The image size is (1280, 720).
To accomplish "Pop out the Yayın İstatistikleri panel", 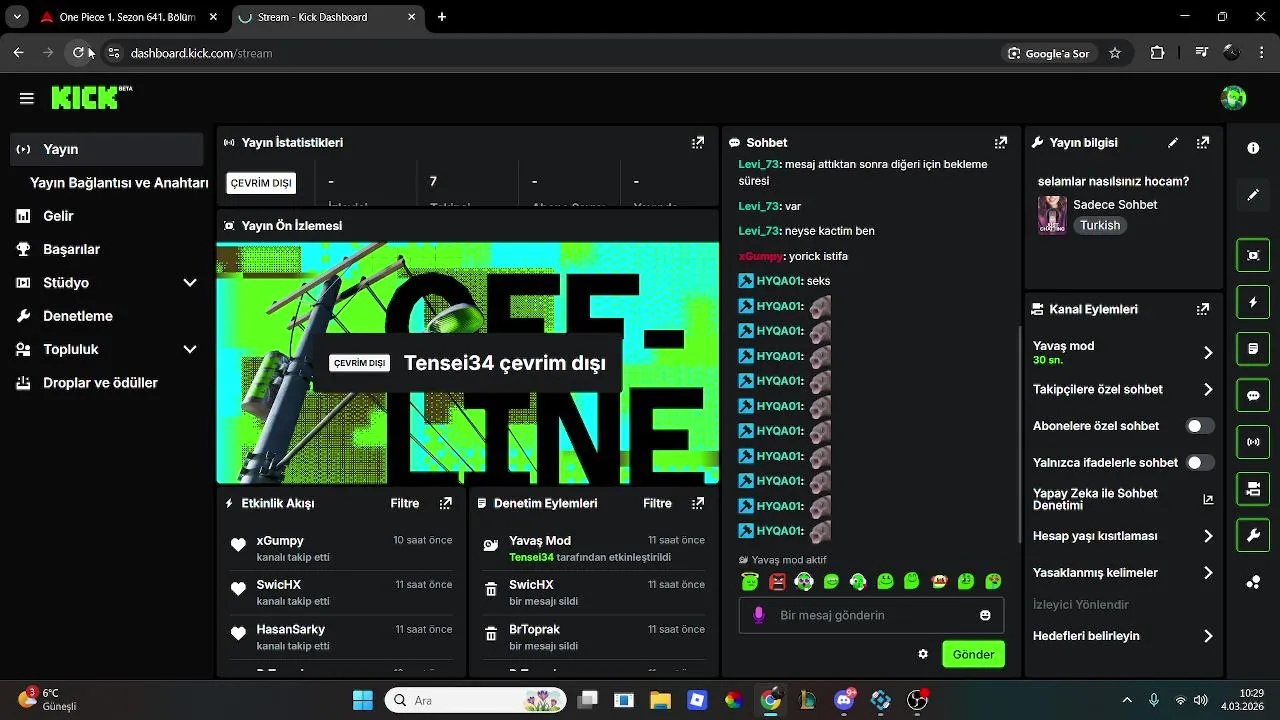I will click(698, 143).
